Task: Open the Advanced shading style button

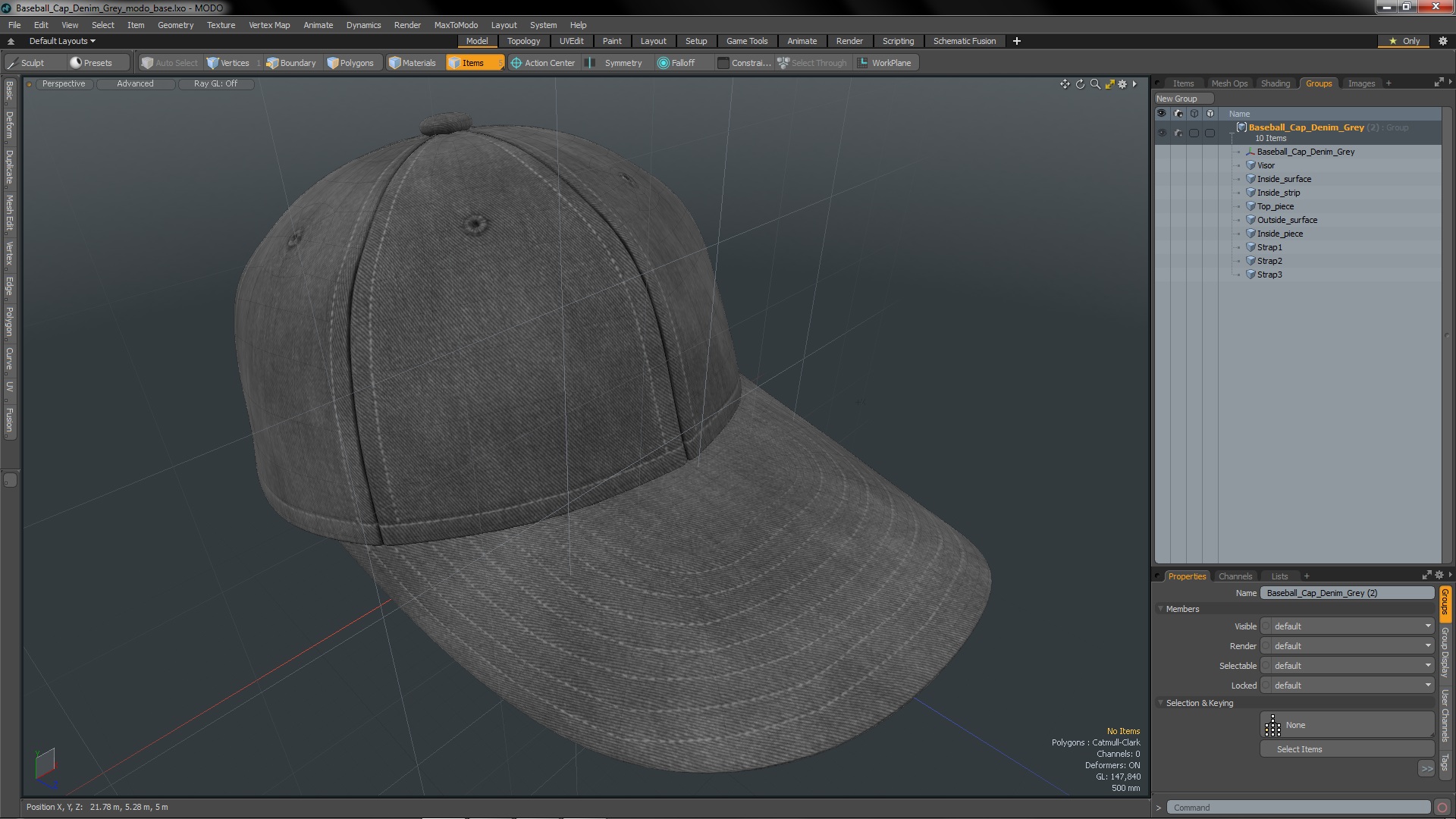Action: point(135,84)
